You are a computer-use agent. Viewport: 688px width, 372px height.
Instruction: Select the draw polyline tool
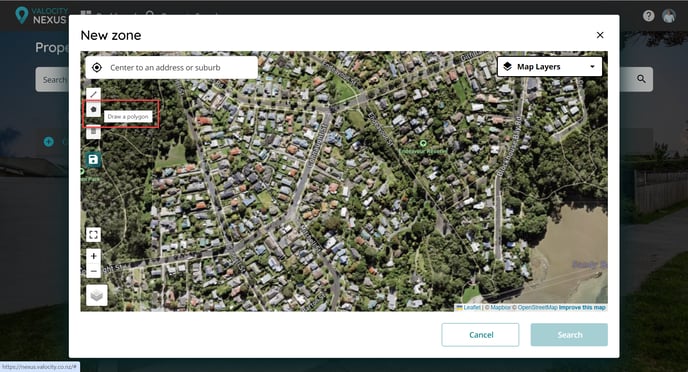(x=93, y=94)
